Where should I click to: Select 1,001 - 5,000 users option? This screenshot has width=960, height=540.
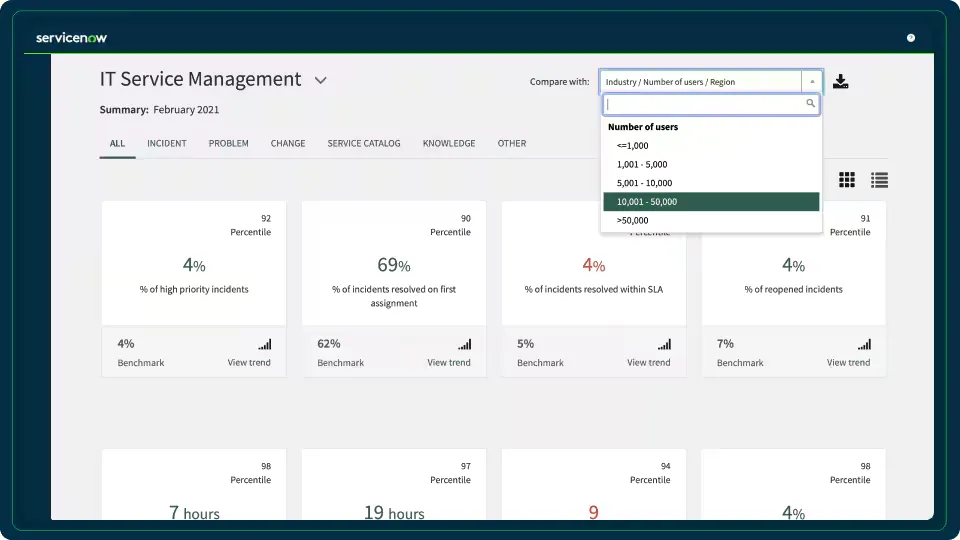tap(711, 164)
